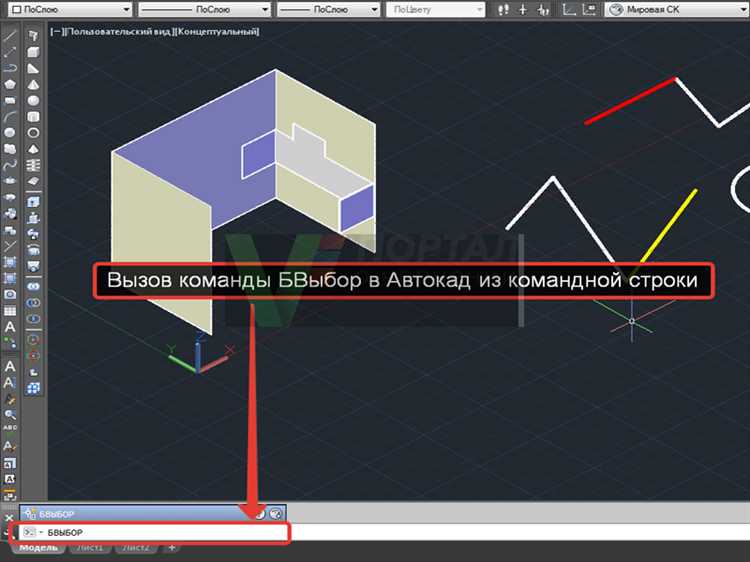The image size is (750, 562).
Task: Select the Ellipse tool
Action: 10,181
